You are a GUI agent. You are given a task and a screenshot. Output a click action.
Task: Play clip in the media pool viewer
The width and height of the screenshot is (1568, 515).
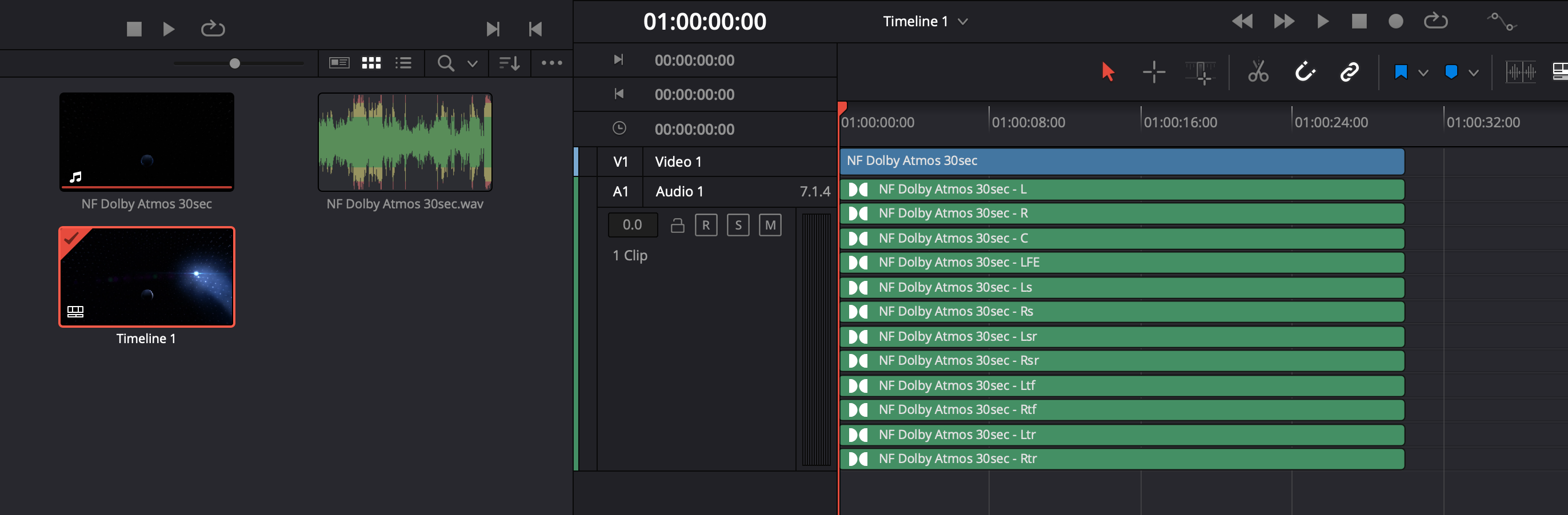click(x=169, y=29)
